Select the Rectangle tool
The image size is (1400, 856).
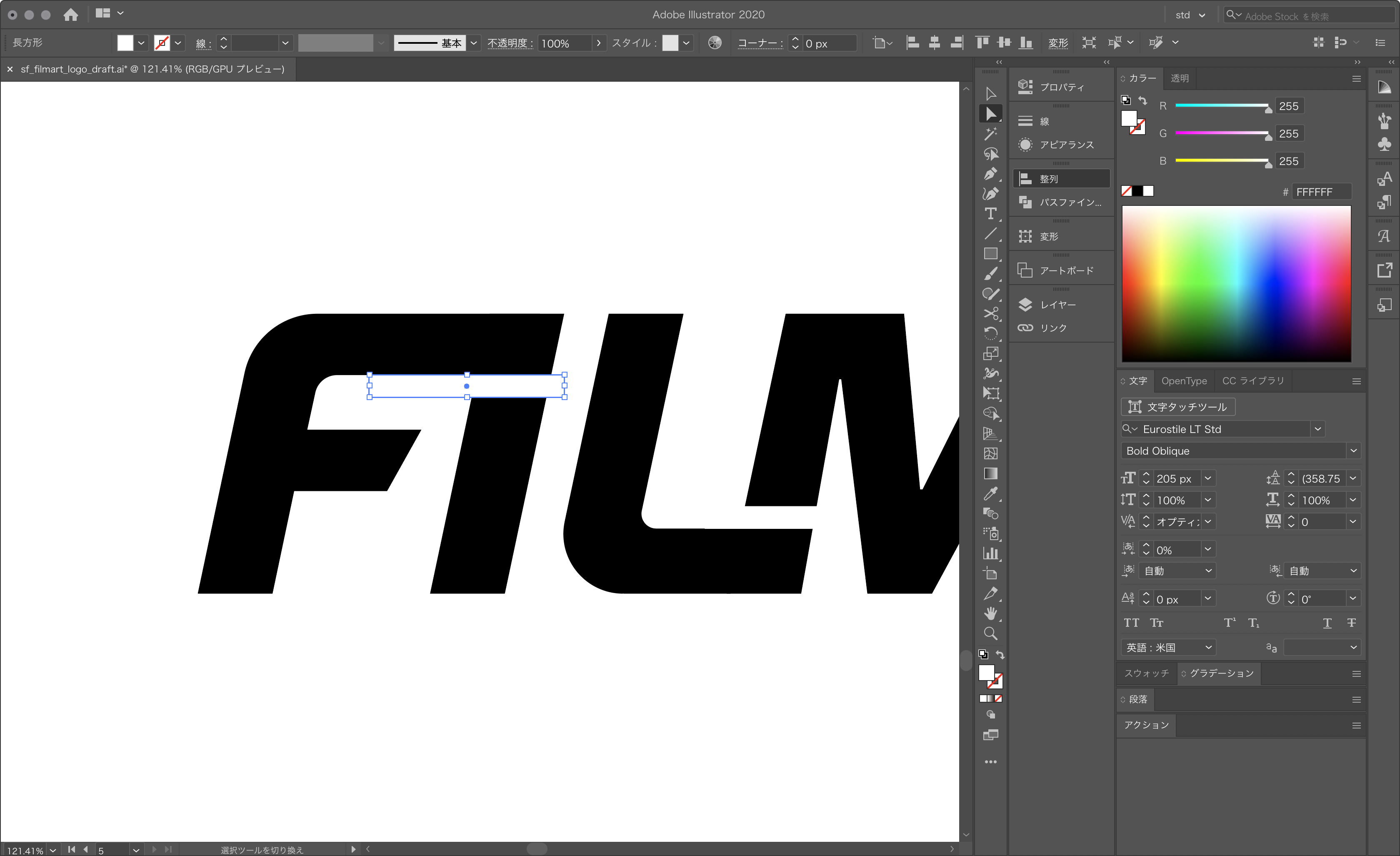click(990, 253)
